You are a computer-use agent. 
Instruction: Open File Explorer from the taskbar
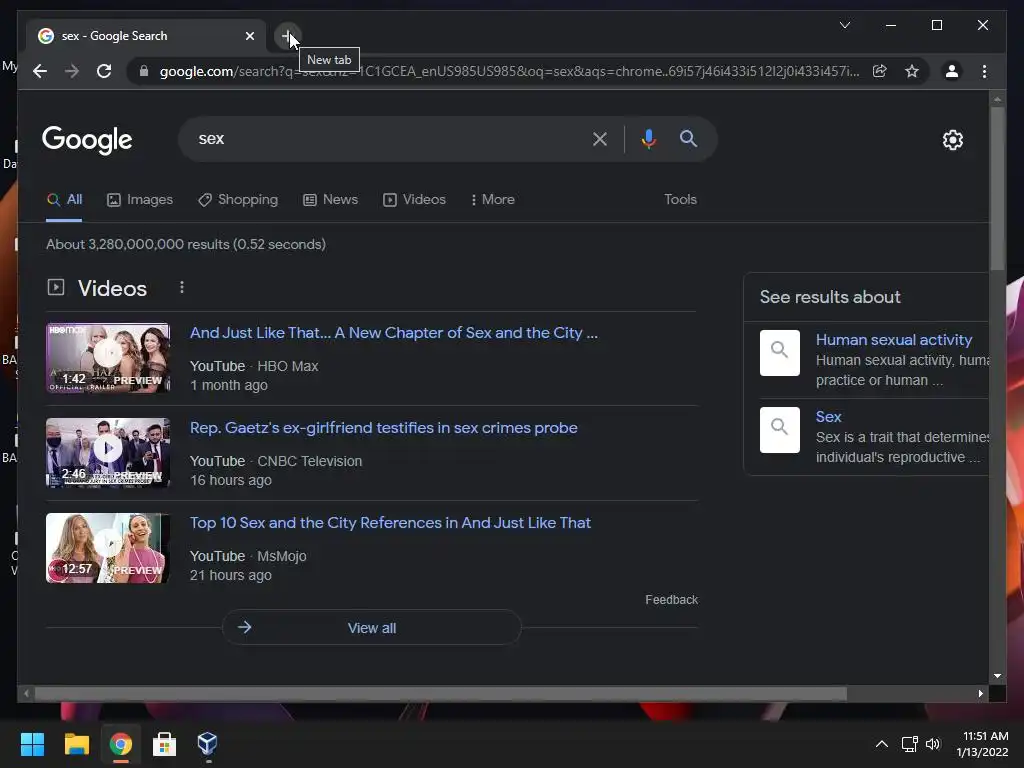76,744
